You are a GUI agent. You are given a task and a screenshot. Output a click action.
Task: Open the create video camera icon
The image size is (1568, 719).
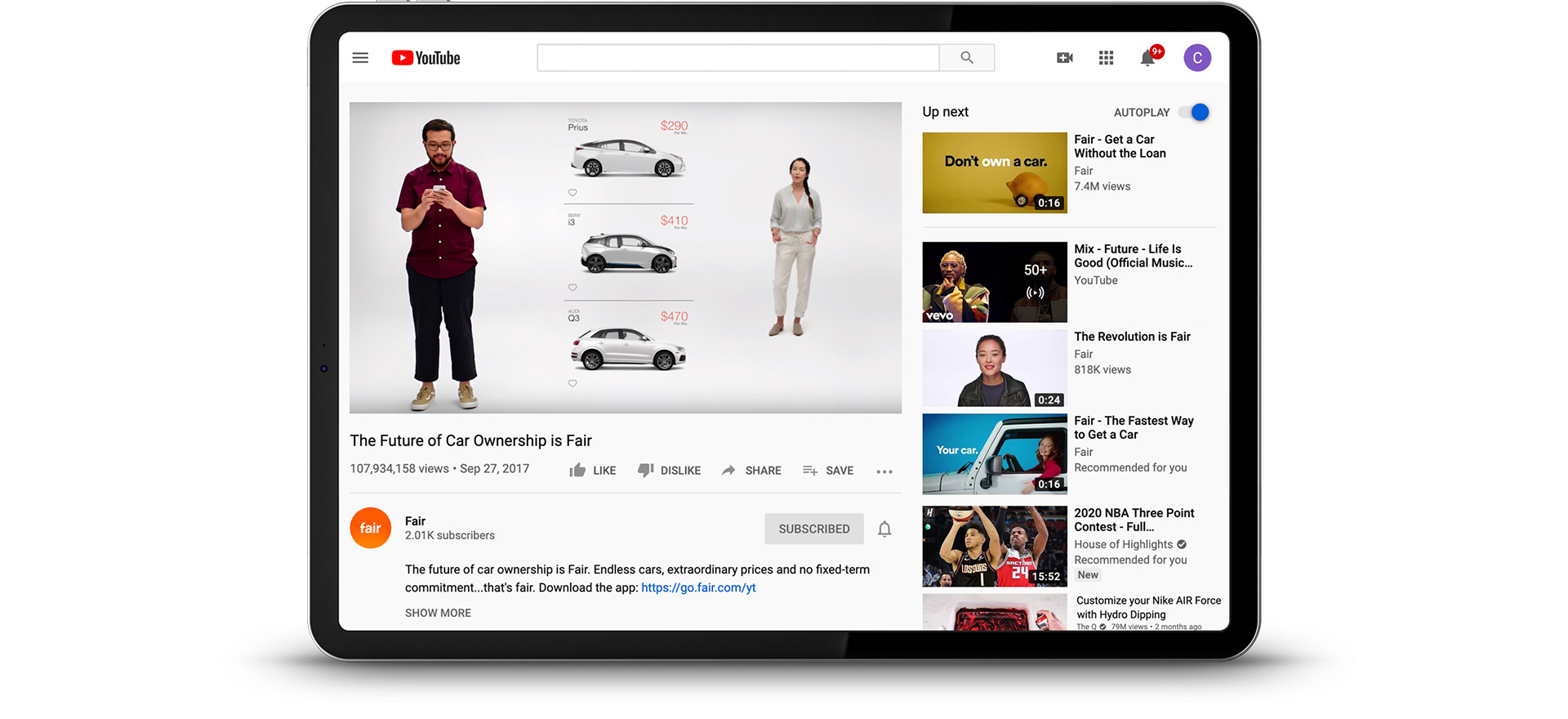[1065, 58]
